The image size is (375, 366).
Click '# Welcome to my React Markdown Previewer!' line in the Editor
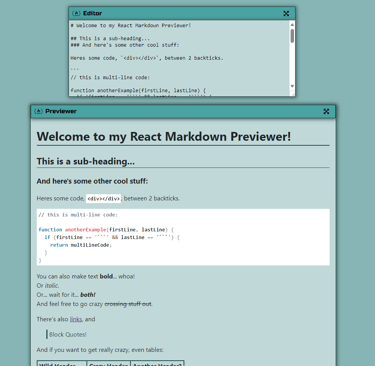(131, 25)
